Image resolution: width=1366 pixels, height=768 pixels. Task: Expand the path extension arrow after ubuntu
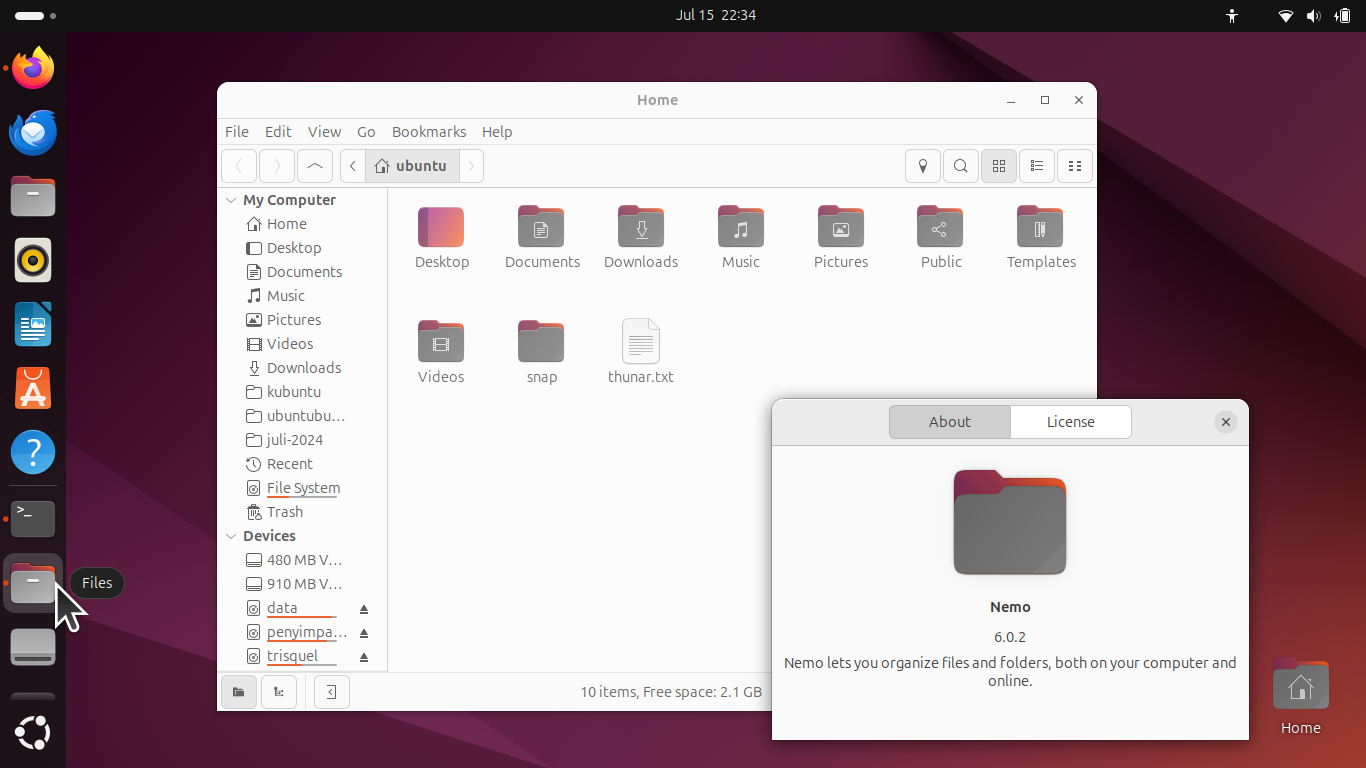coord(471,166)
